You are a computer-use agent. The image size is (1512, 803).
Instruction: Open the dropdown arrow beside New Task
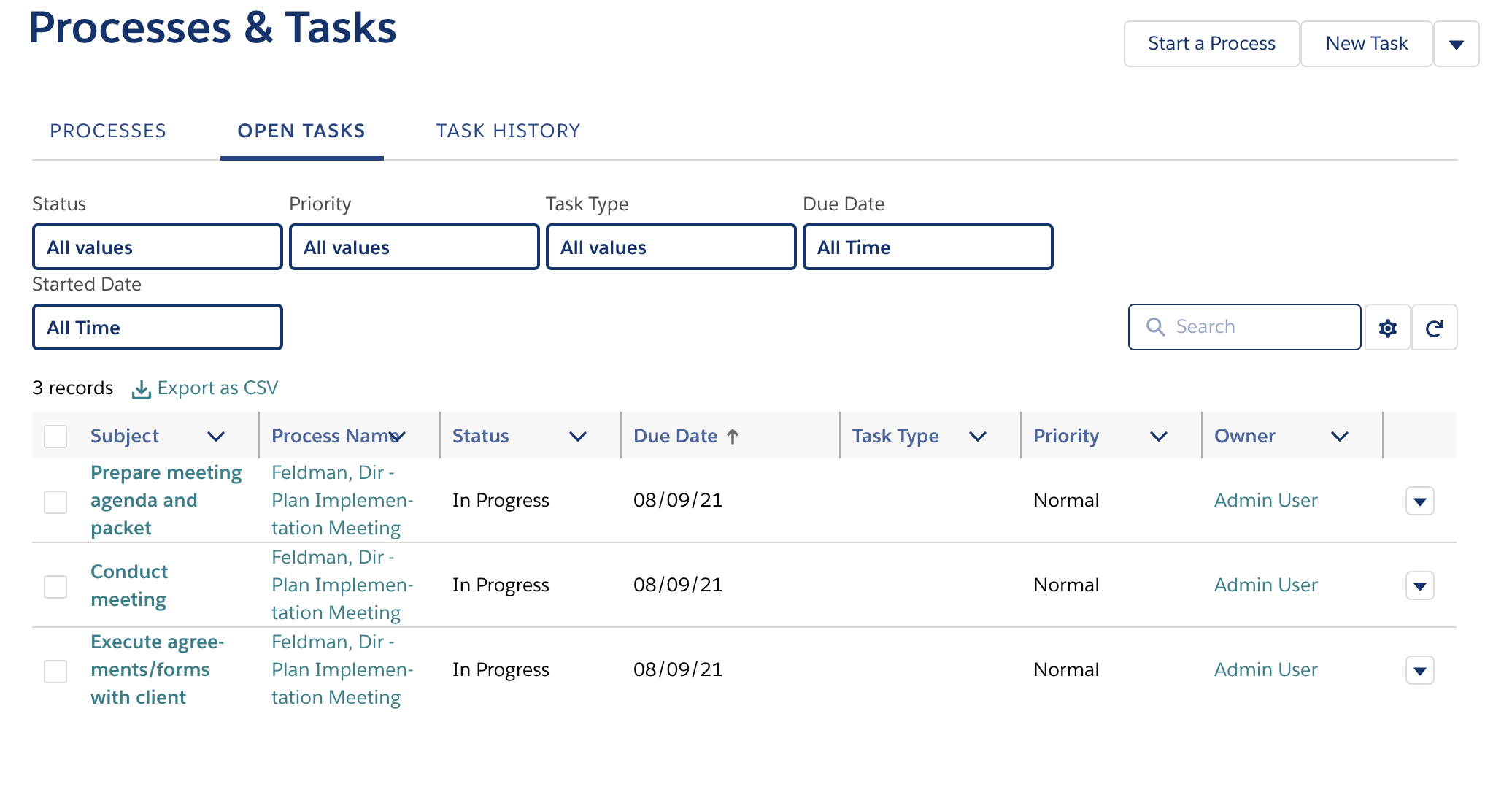pyautogui.click(x=1457, y=43)
